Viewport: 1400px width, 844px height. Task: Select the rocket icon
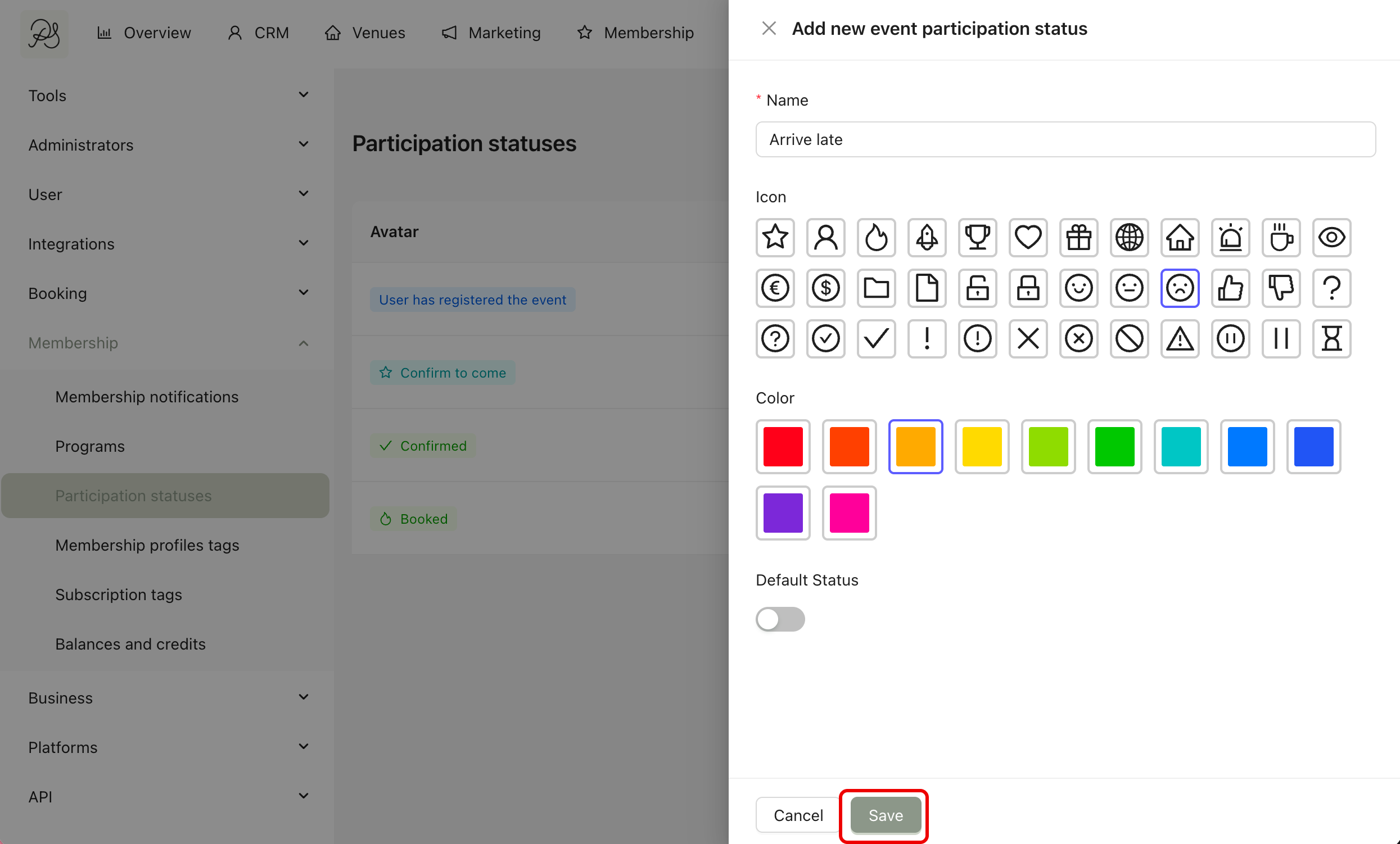point(927,238)
